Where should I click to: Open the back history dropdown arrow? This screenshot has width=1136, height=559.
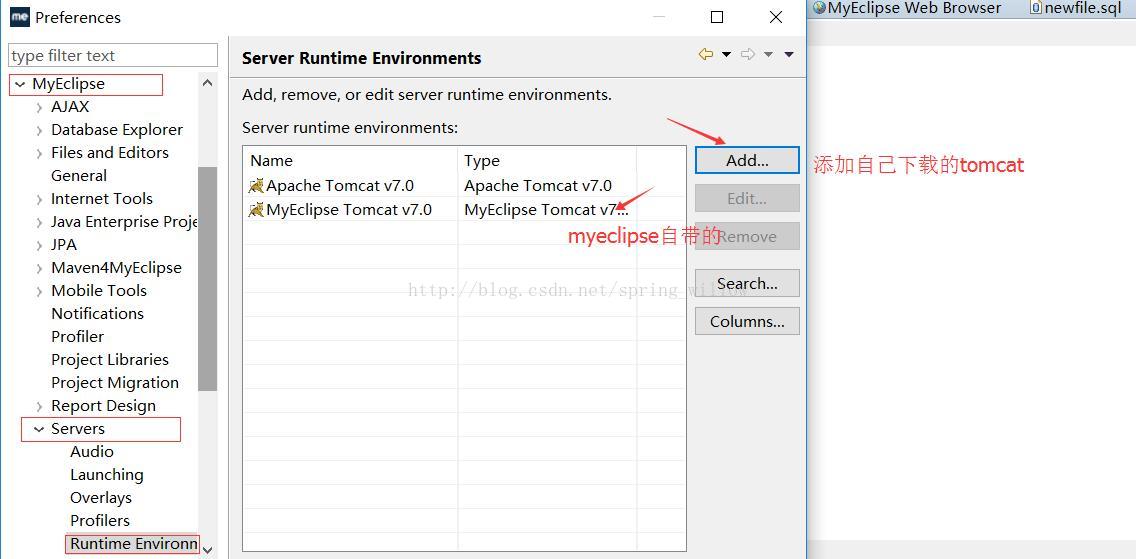[726, 54]
